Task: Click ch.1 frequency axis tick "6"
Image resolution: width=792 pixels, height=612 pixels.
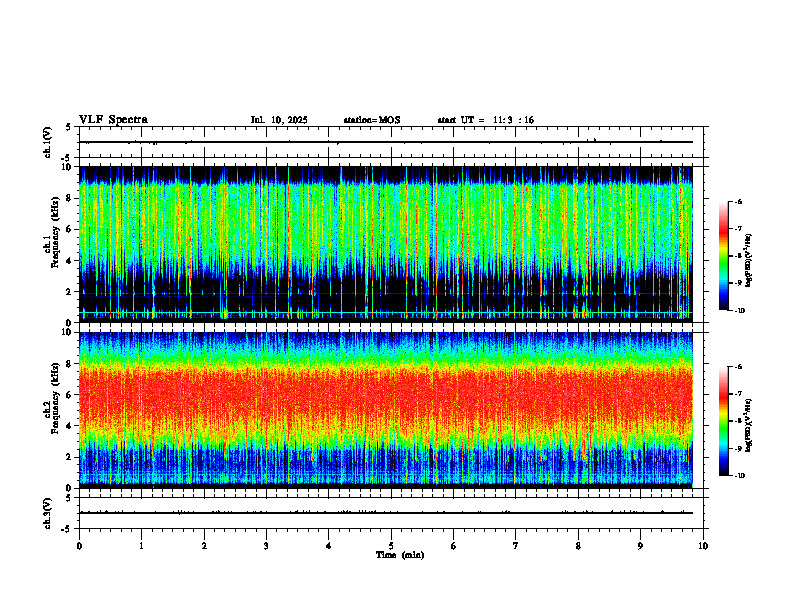Action: 70,229
